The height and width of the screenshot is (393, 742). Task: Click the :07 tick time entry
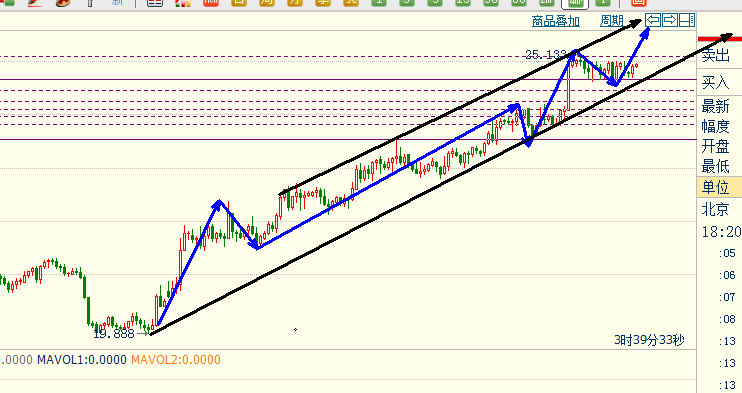coord(727,297)
